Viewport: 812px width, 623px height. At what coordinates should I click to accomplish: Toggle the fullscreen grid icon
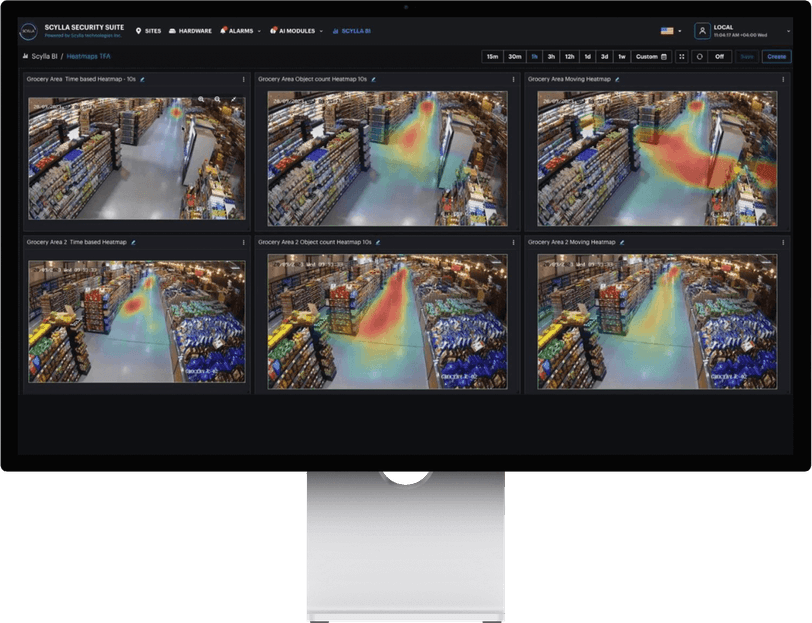click(682, 56)
